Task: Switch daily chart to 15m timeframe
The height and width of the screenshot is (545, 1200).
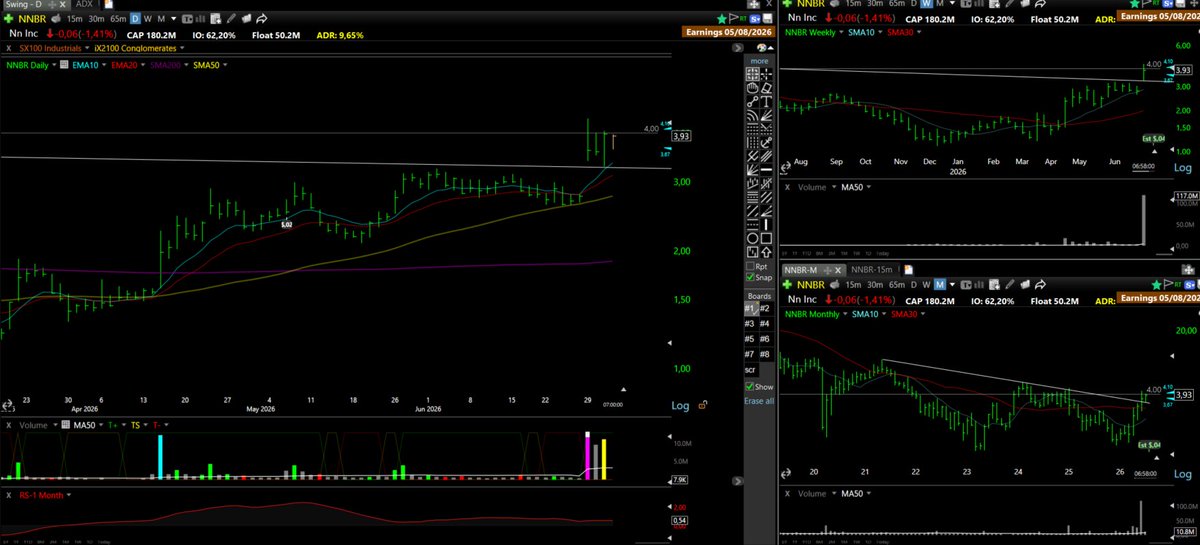Action: click(74, 19)
